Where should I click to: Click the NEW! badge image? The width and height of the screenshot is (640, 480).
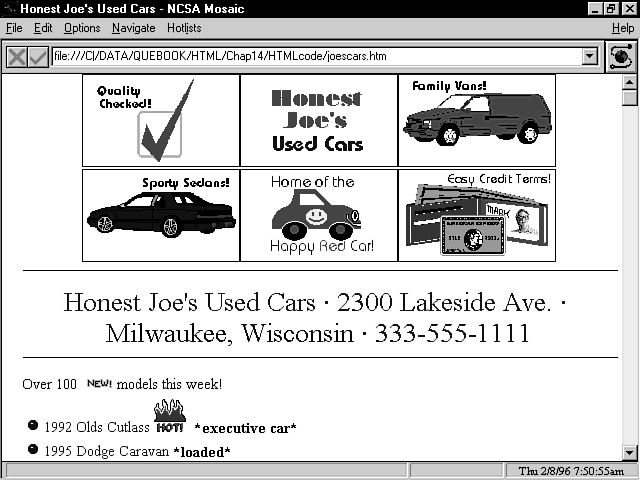point(99,383)
